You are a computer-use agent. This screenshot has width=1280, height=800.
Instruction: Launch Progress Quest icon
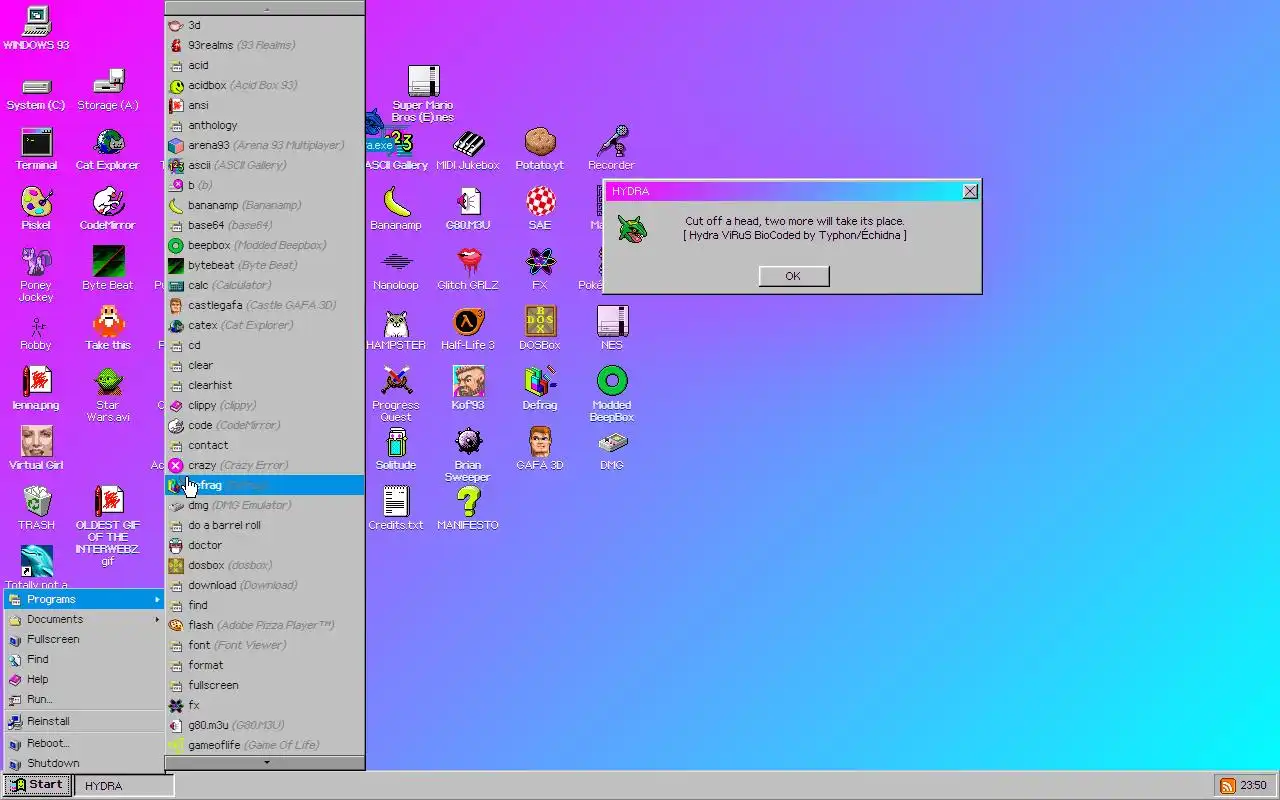tap(396, 395)
